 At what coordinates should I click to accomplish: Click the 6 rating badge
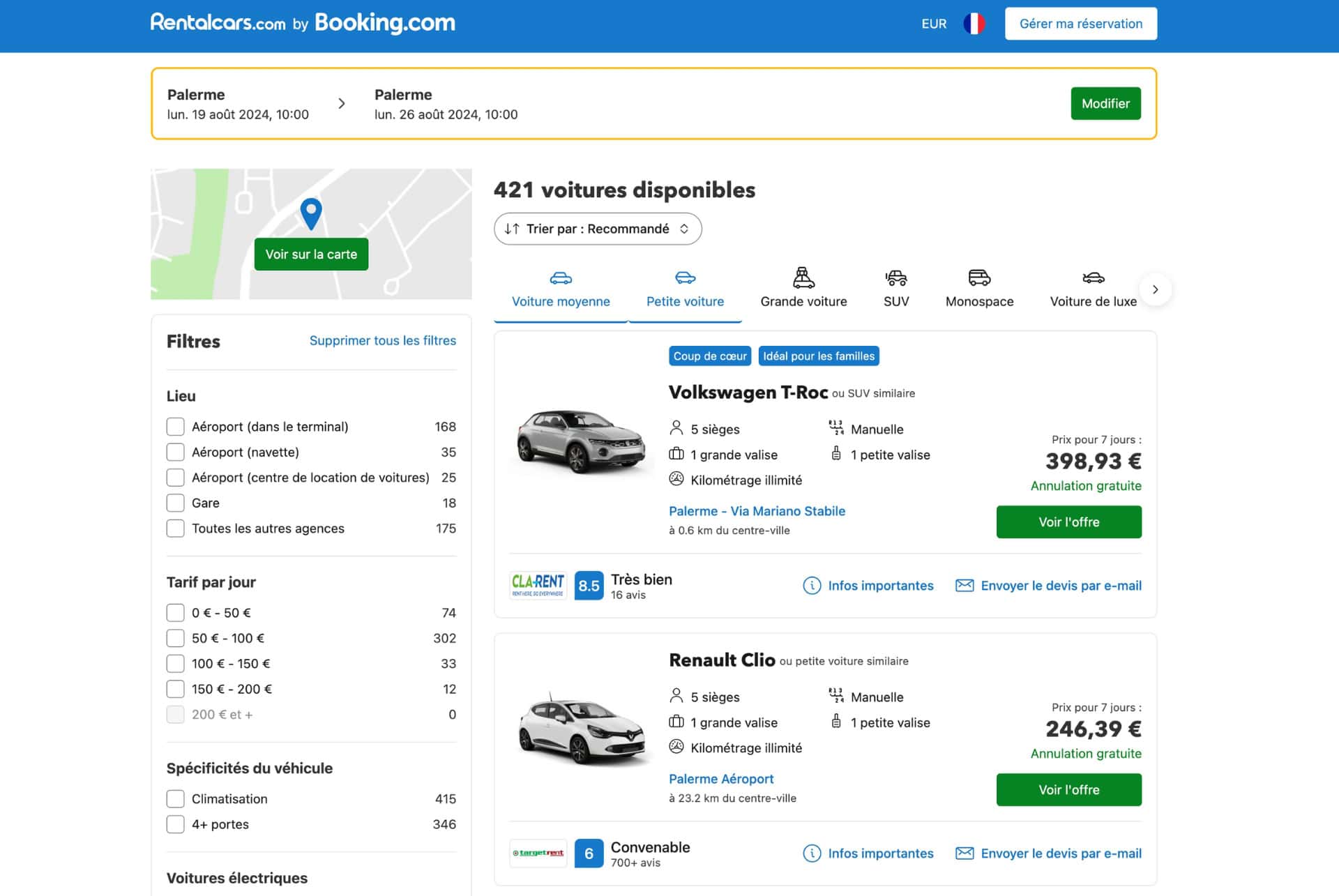[589, 853]
